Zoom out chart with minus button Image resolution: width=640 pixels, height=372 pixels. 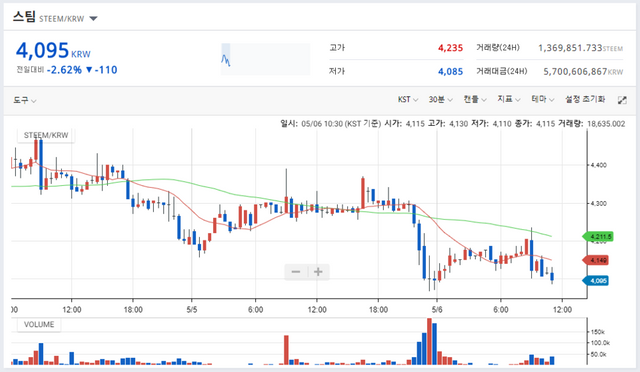(x=296, y=272)
